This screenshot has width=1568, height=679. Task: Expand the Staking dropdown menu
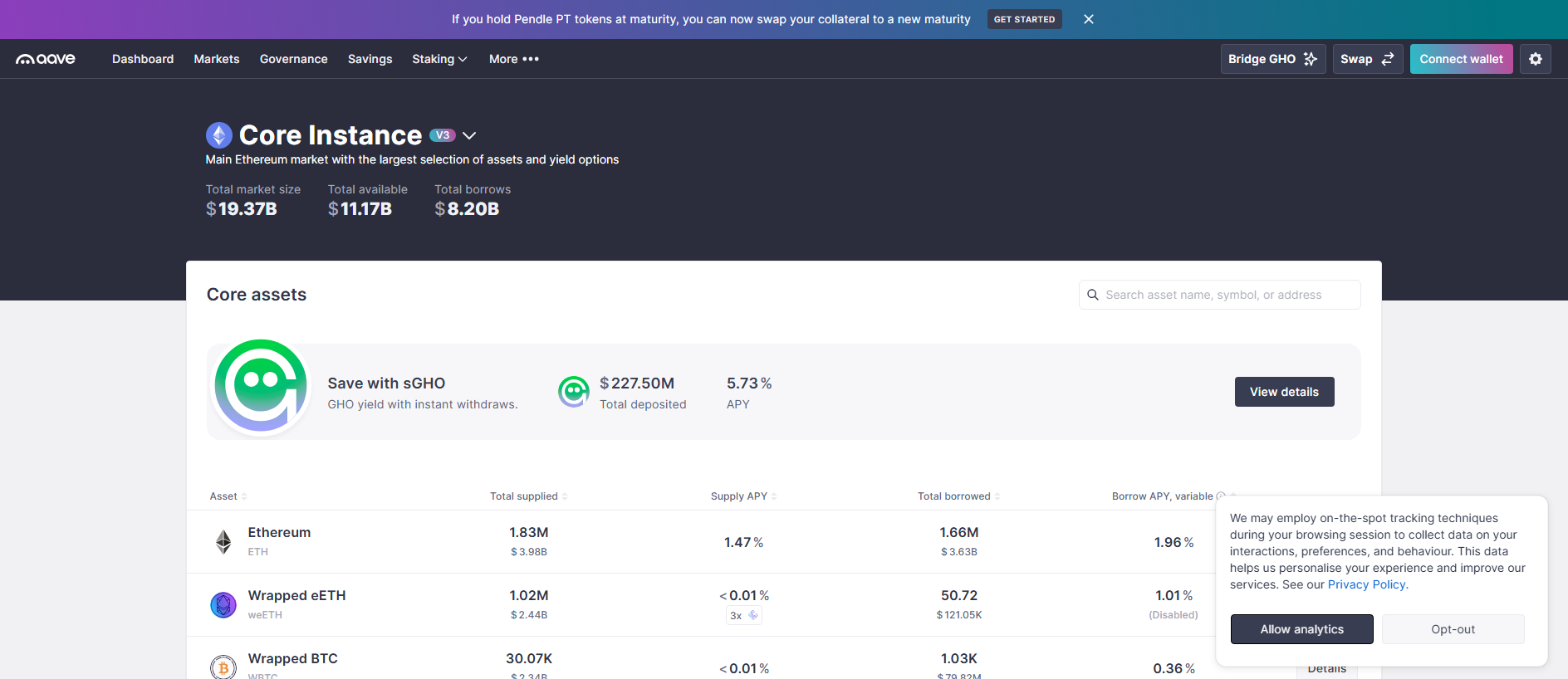pos(439,59)
